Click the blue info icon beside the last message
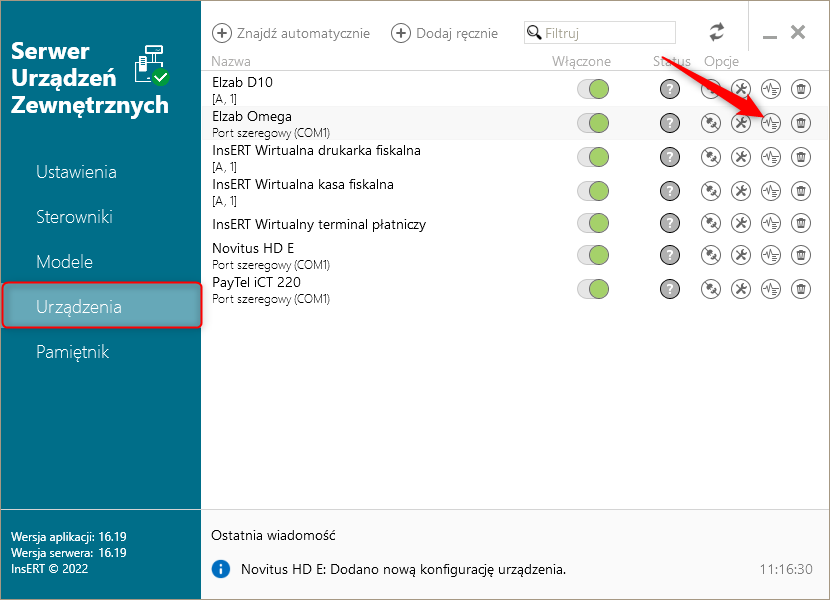The width and height of the screenshot is (830, 600). 221,569
